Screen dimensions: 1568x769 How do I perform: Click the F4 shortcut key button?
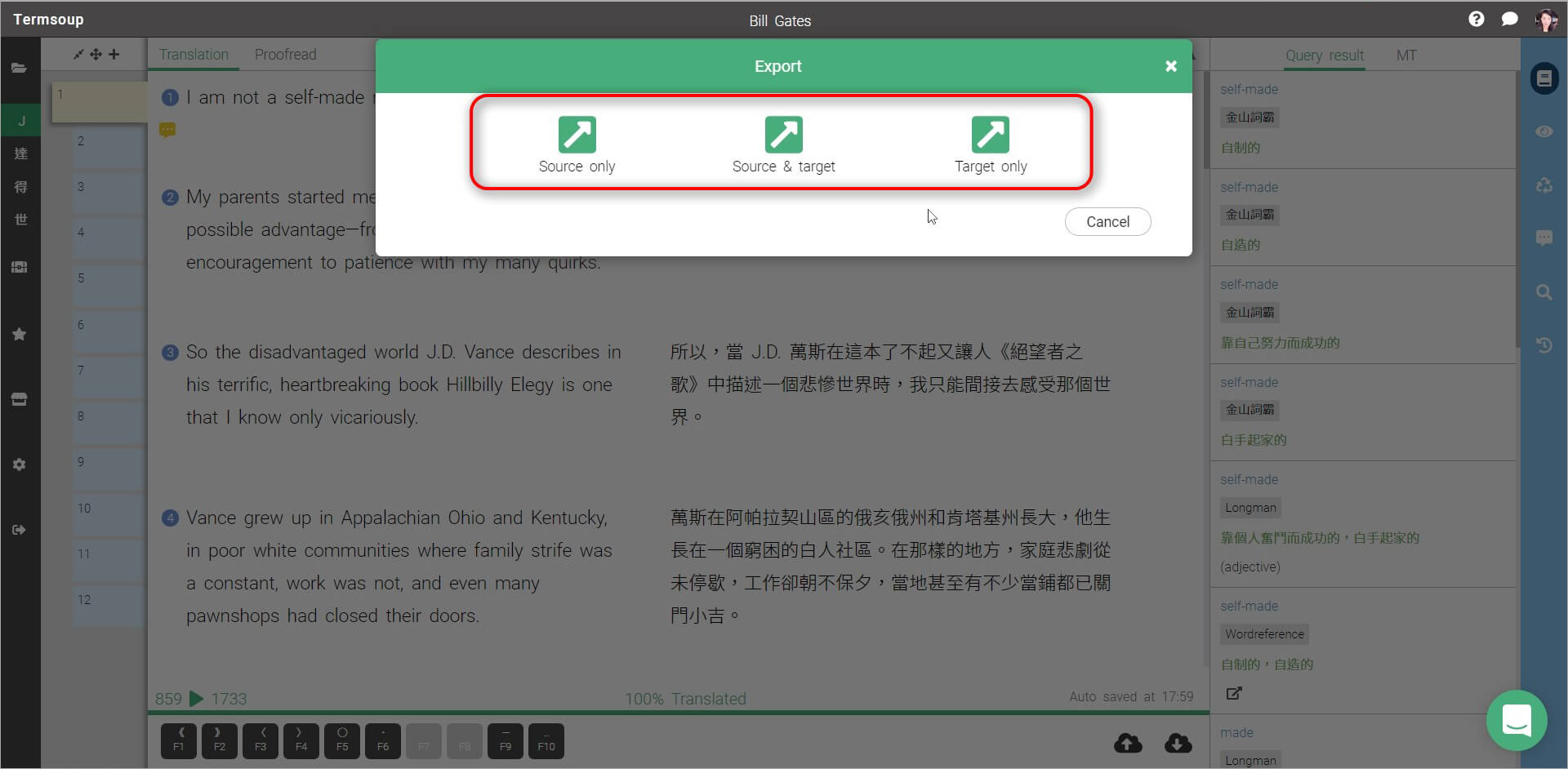(301, 741)
